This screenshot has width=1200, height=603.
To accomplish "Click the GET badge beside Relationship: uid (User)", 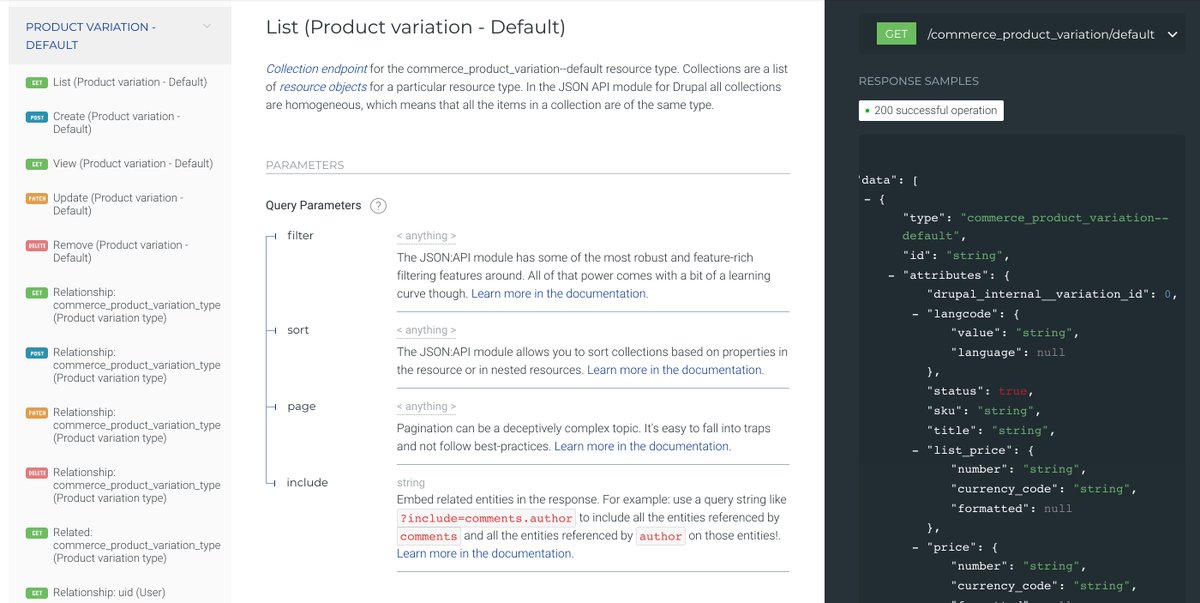I will point(37,593).
